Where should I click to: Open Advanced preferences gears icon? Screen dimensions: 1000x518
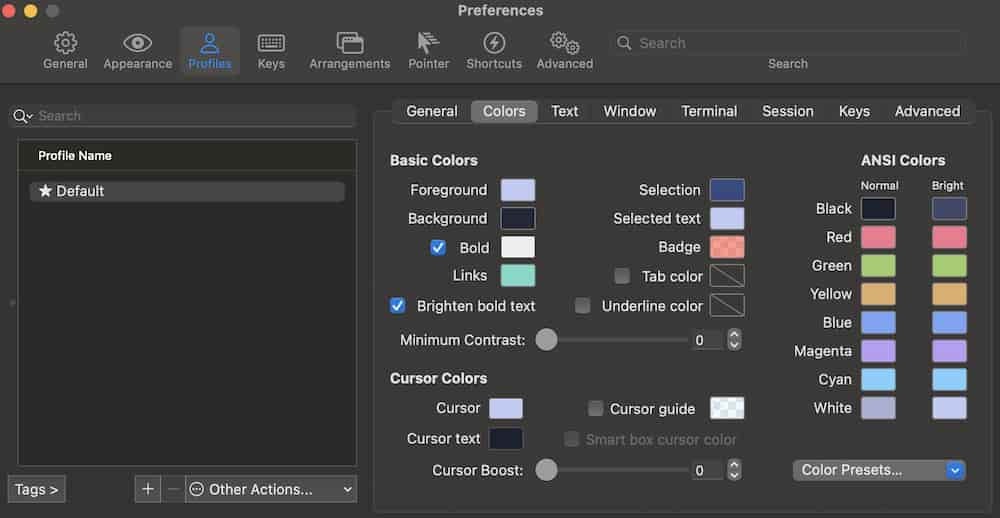pos(564,43)
